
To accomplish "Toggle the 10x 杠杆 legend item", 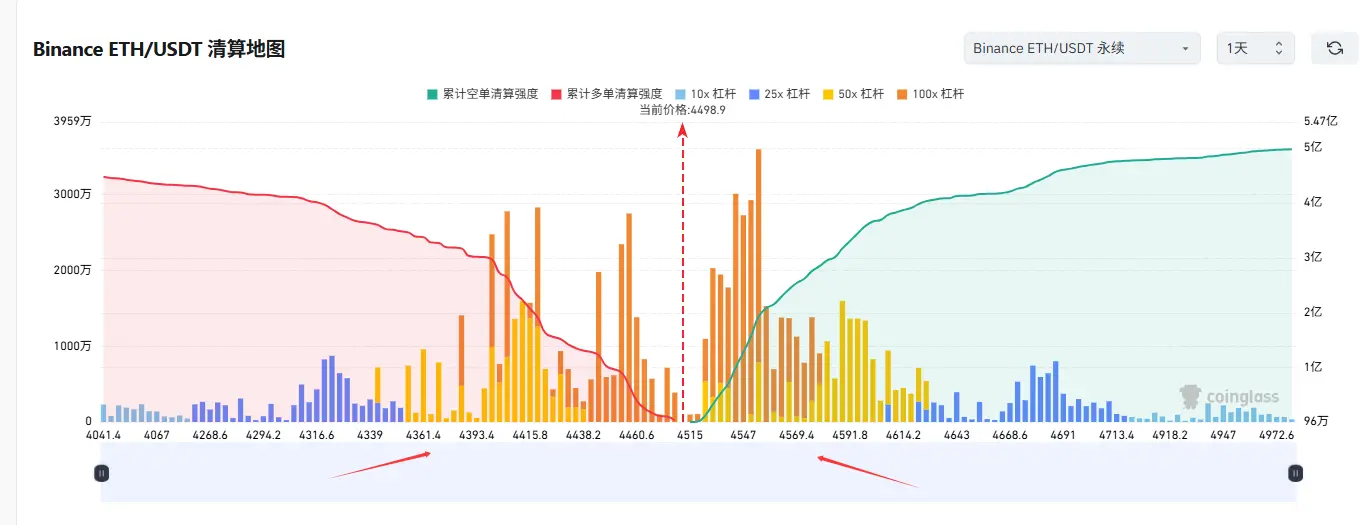I will point(705,94).
